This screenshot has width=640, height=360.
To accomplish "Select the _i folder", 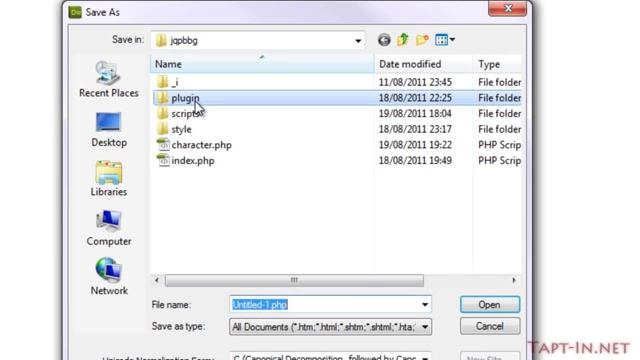I will (x=337, y=82).
